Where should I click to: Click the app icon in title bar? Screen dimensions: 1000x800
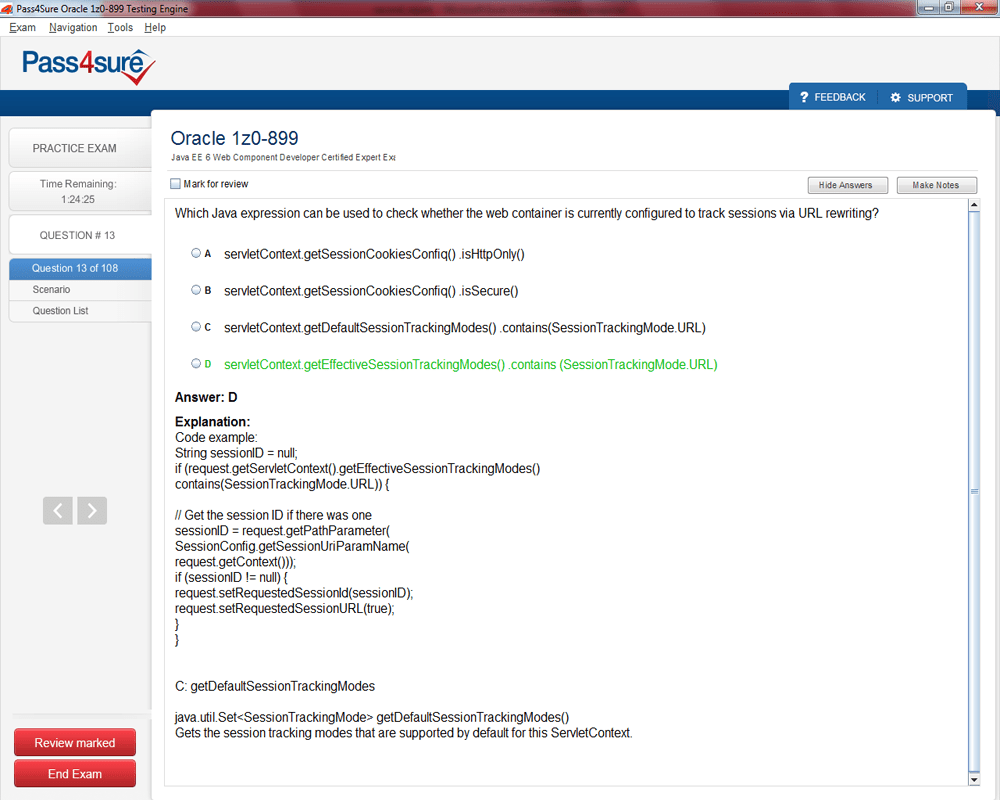click(x=7, y=8)
